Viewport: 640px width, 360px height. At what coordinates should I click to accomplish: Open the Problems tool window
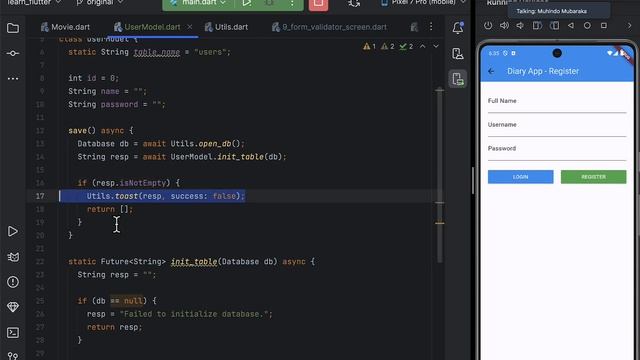(13, 282)
